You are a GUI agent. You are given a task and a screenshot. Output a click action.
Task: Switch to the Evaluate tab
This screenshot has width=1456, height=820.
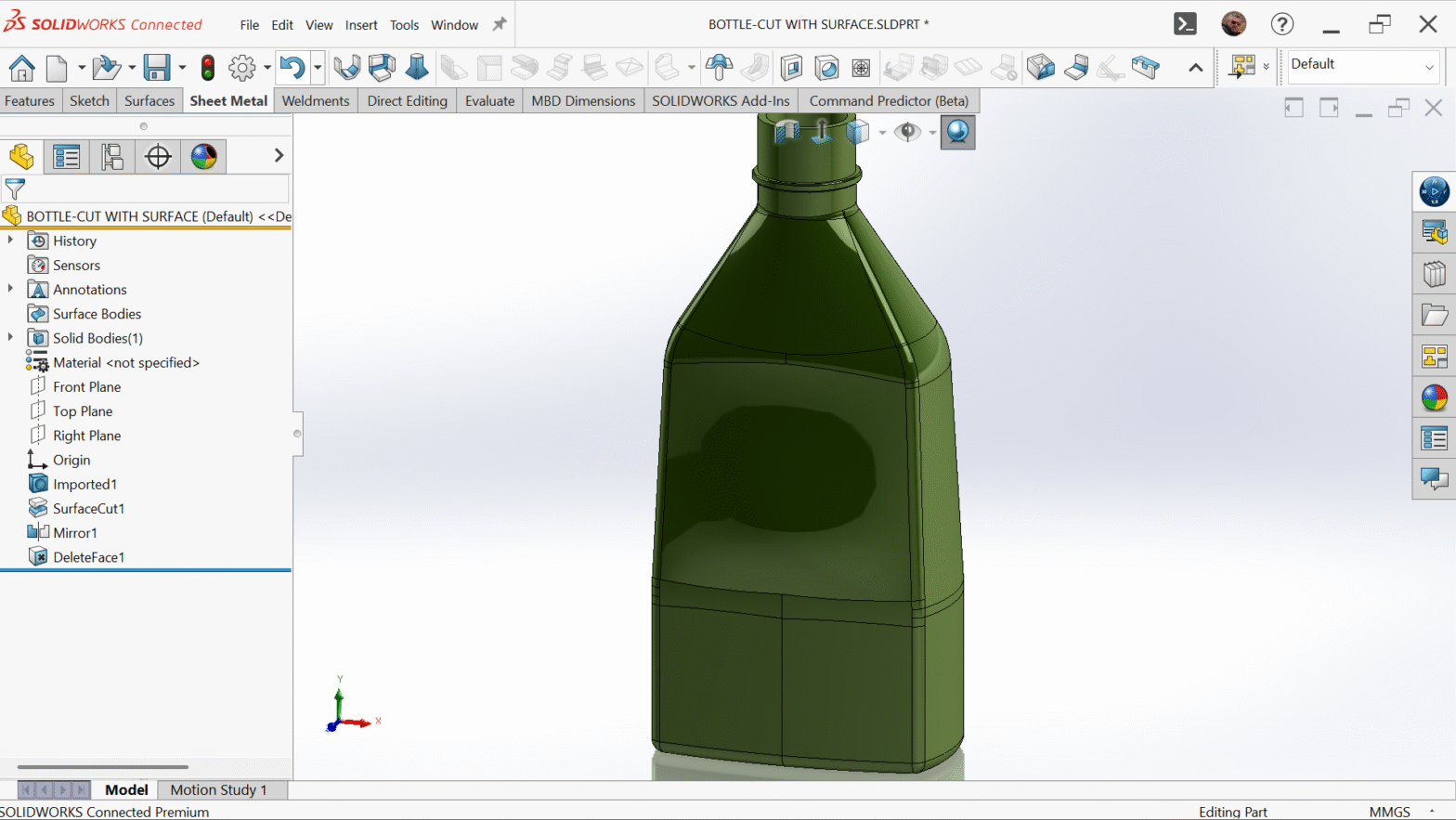coord(489,100)
